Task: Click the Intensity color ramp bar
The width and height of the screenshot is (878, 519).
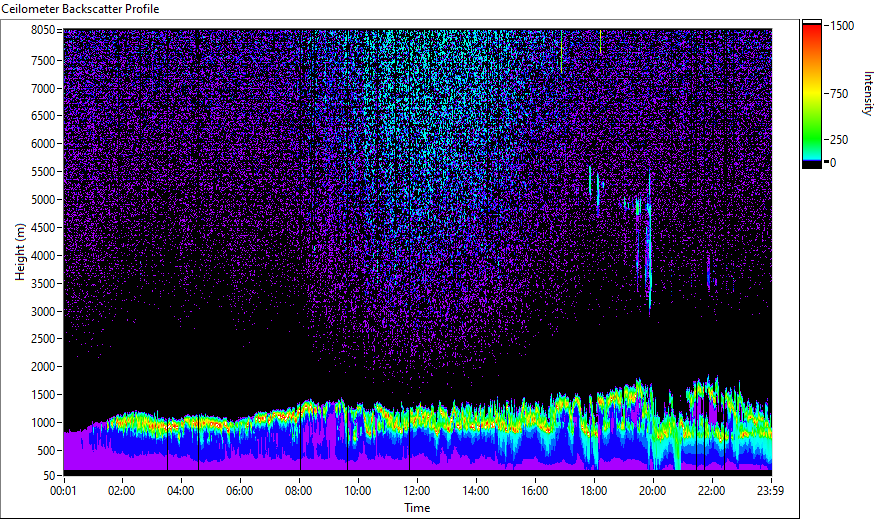Action: [811, 94]
